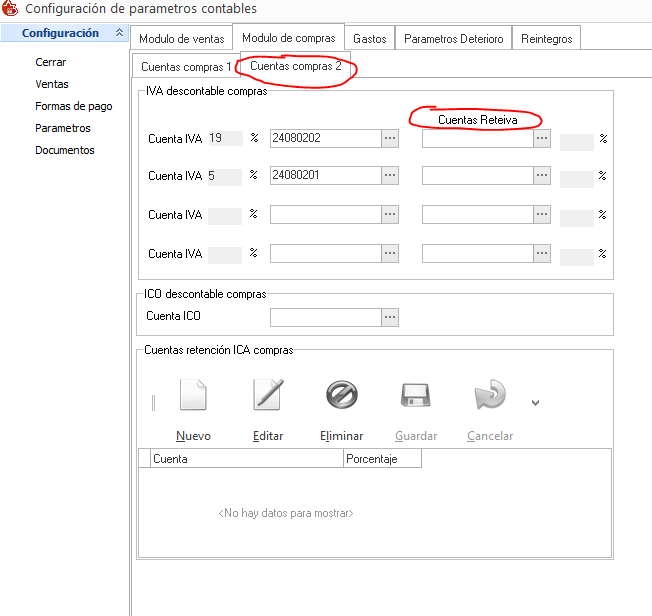Viewport: 652px width, 616px height.
Task: Click the Guardar floppy disk icon
Action: click(x=416, y=396)
